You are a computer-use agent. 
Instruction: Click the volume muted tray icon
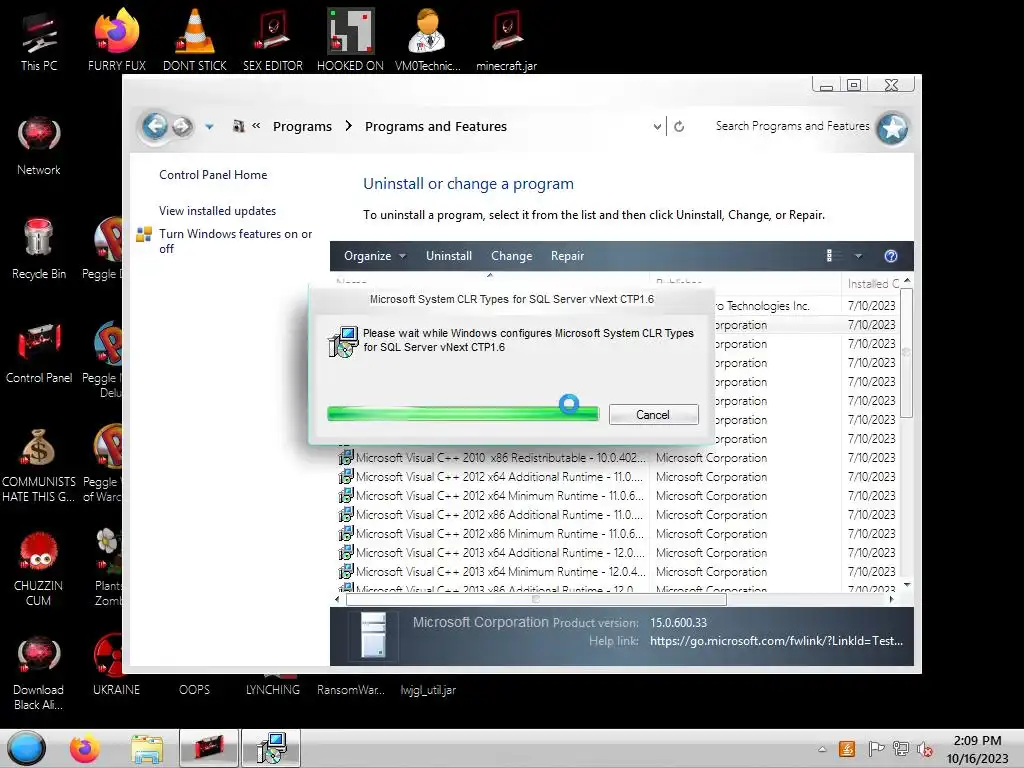click(925, 748)
